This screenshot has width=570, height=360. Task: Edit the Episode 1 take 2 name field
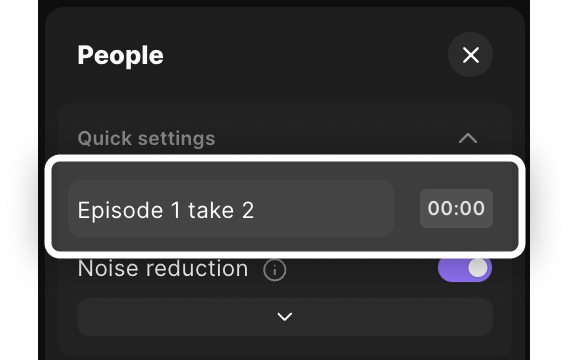(x=231, y=209)
